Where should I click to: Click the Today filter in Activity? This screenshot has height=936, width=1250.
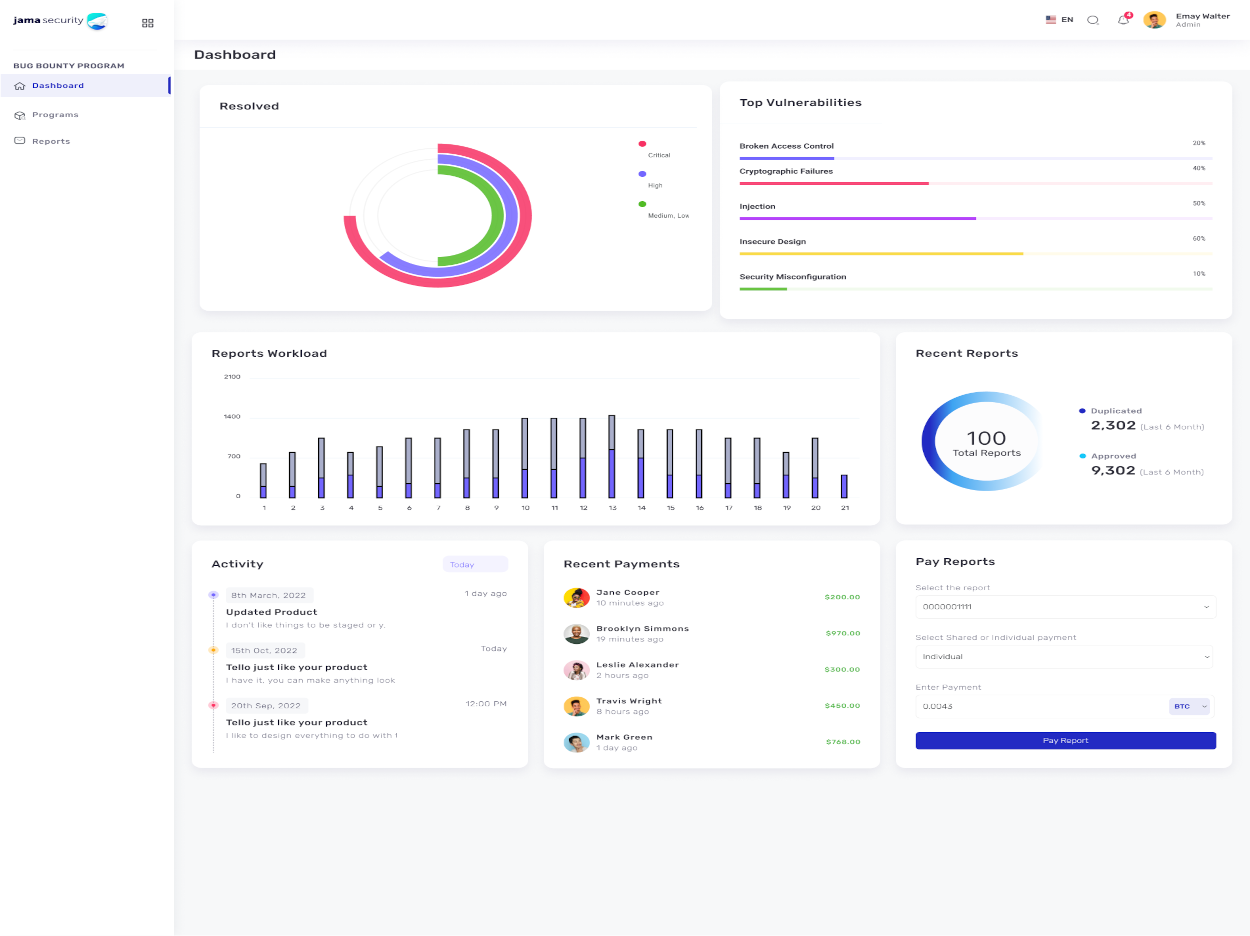click(475, 565)
